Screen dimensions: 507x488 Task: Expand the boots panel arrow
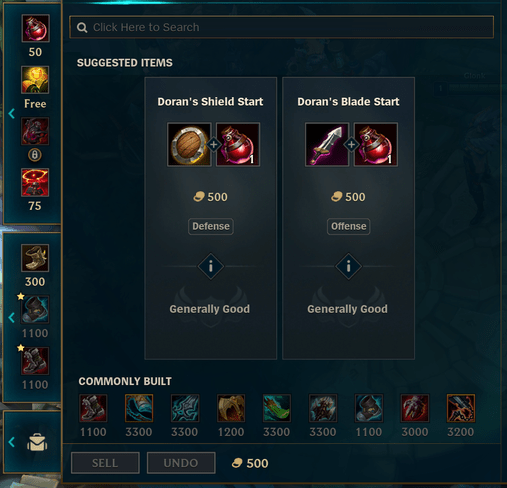coord(12,317)
